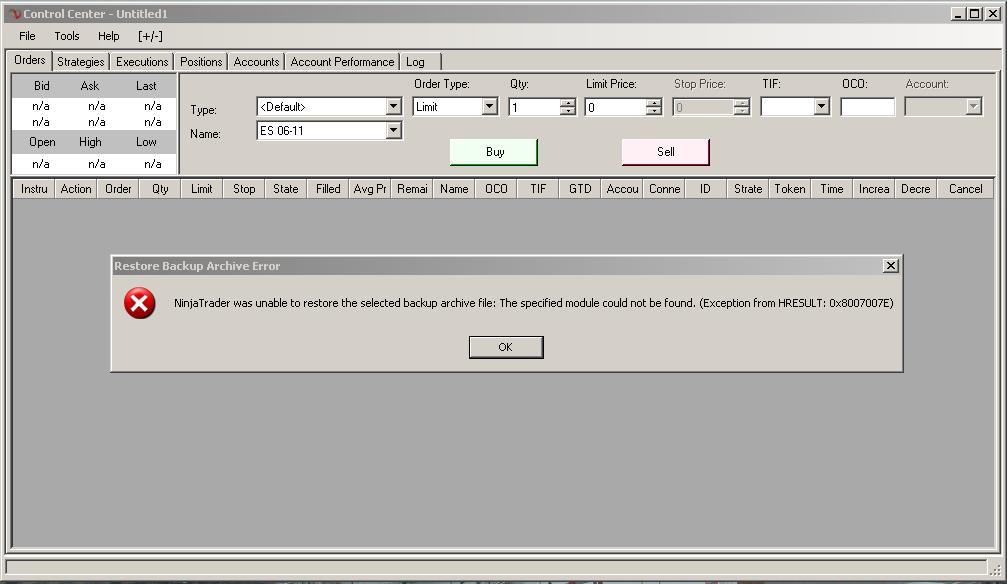Viewport: 1007px width, 584px height.
Task: Decrease Limit Price with down arrow
Action: [654, 111]
